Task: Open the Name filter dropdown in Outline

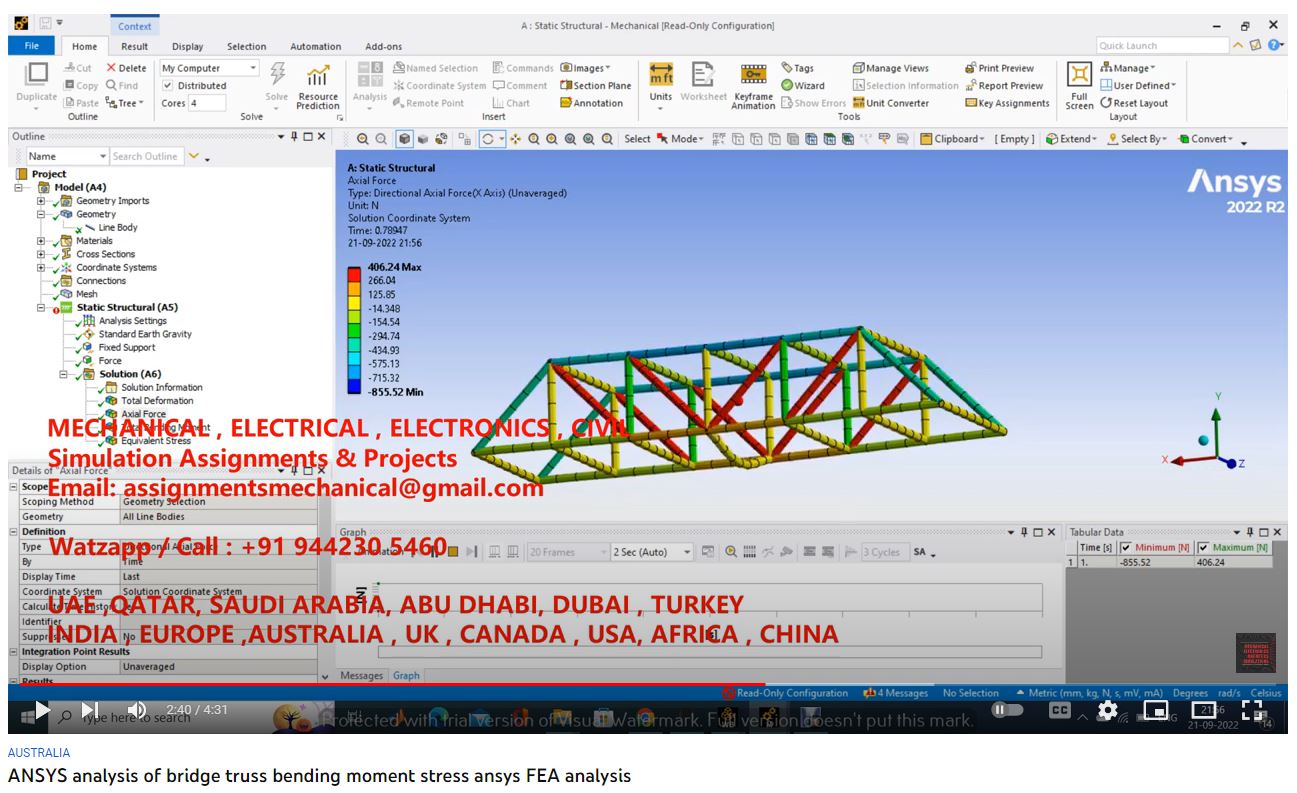Action: click(67, 156)
